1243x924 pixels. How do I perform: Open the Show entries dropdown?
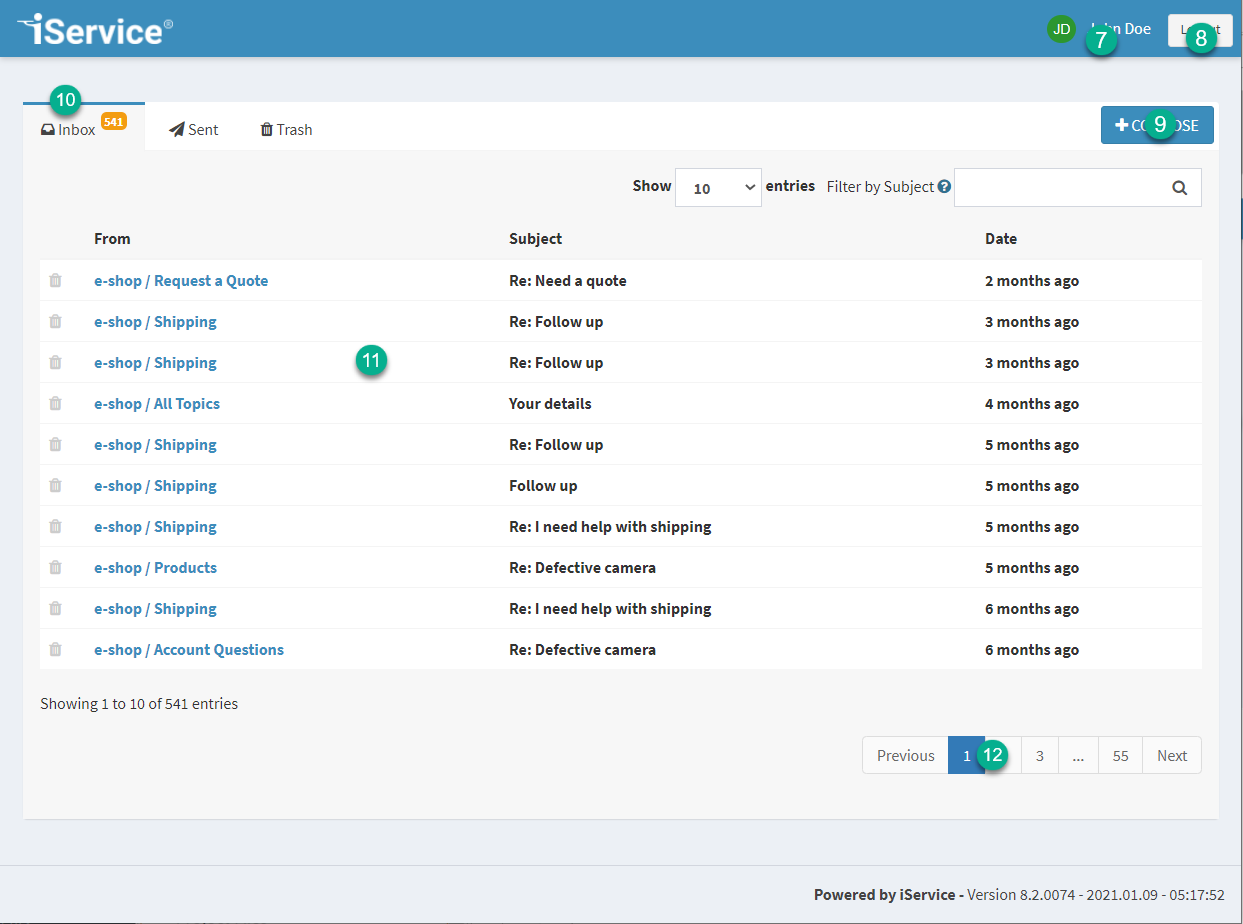click(718, 188)
